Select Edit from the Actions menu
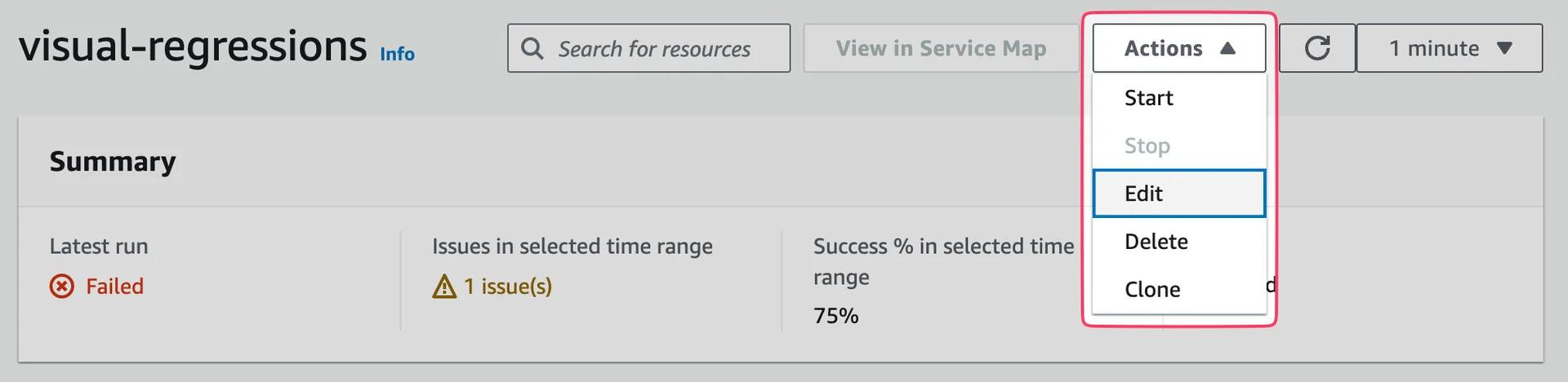Viewport: 1568px width, 382px height. point(1143,193)
